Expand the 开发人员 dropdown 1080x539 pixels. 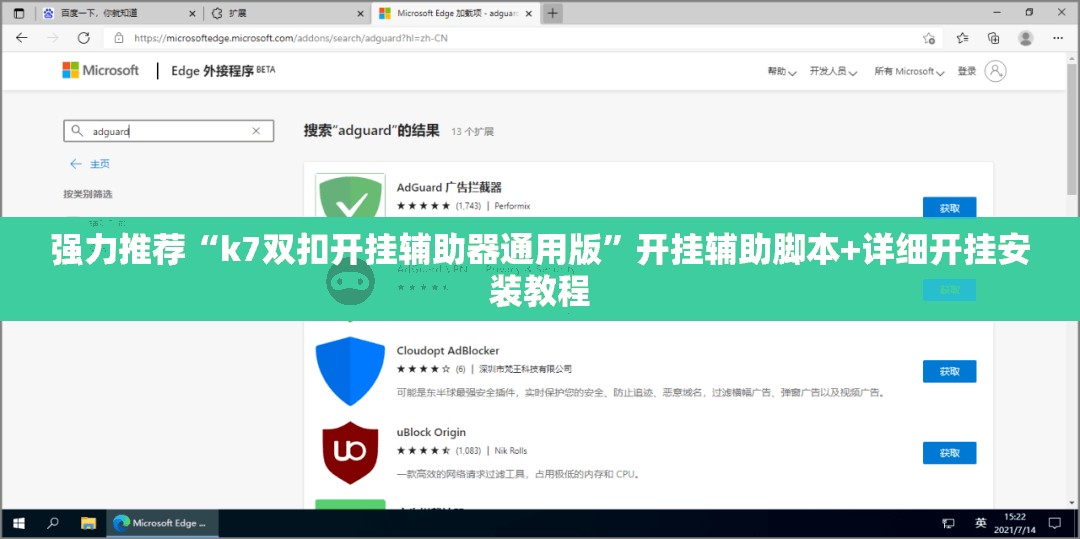tap(833, 71)
